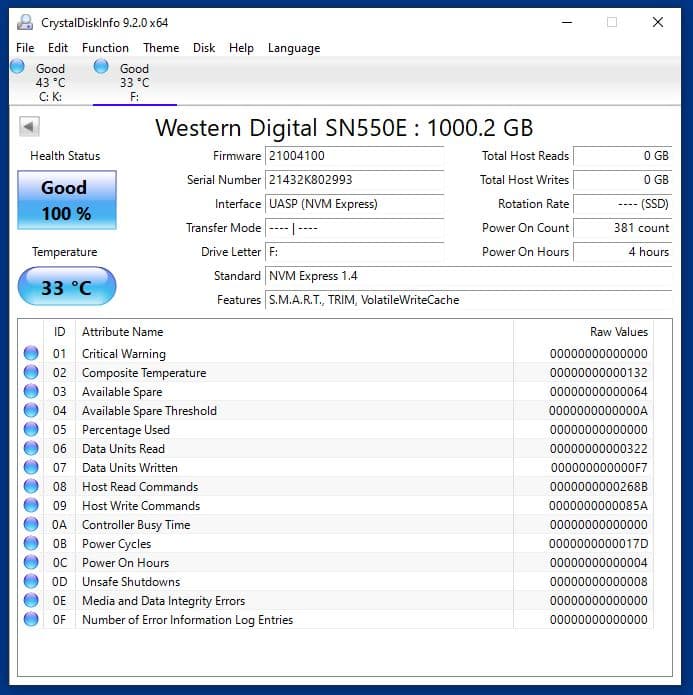Click status orb for Unsafe Shutdowns
The width and height of the screenshot is (693, 695).
(x=31, y=581)
